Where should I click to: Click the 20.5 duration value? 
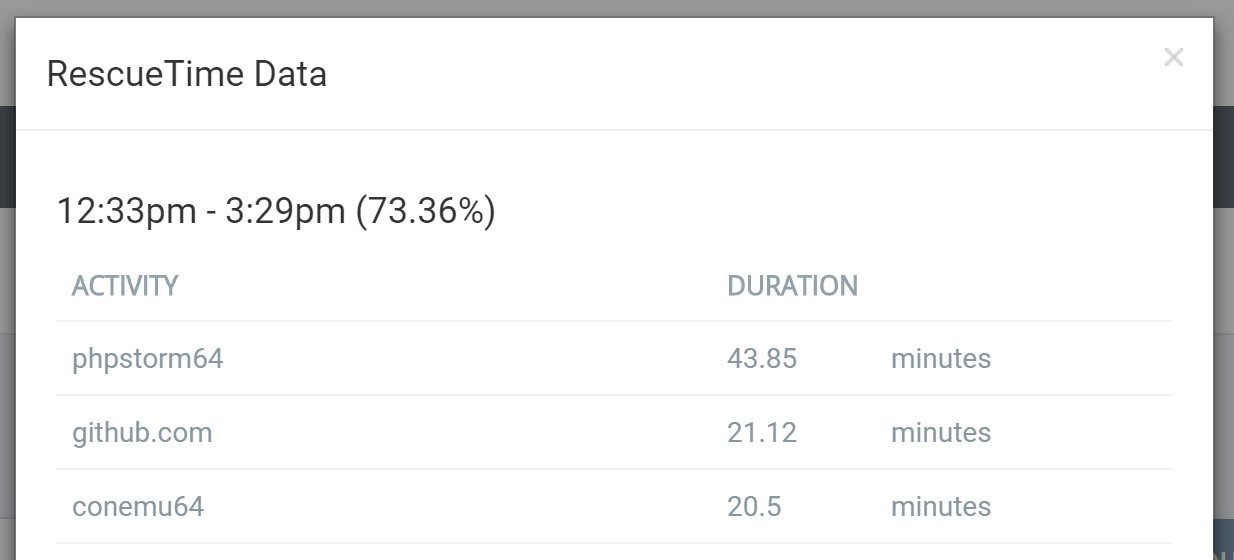754,507
